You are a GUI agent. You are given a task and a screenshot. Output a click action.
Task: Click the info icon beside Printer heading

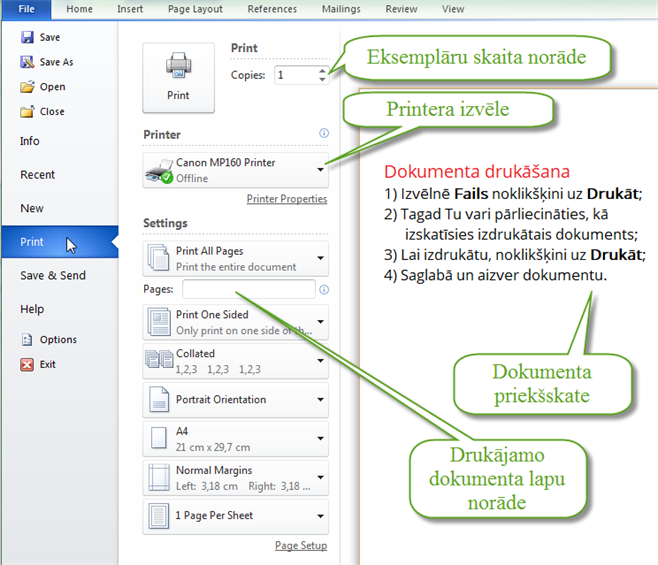coord(323,133)
